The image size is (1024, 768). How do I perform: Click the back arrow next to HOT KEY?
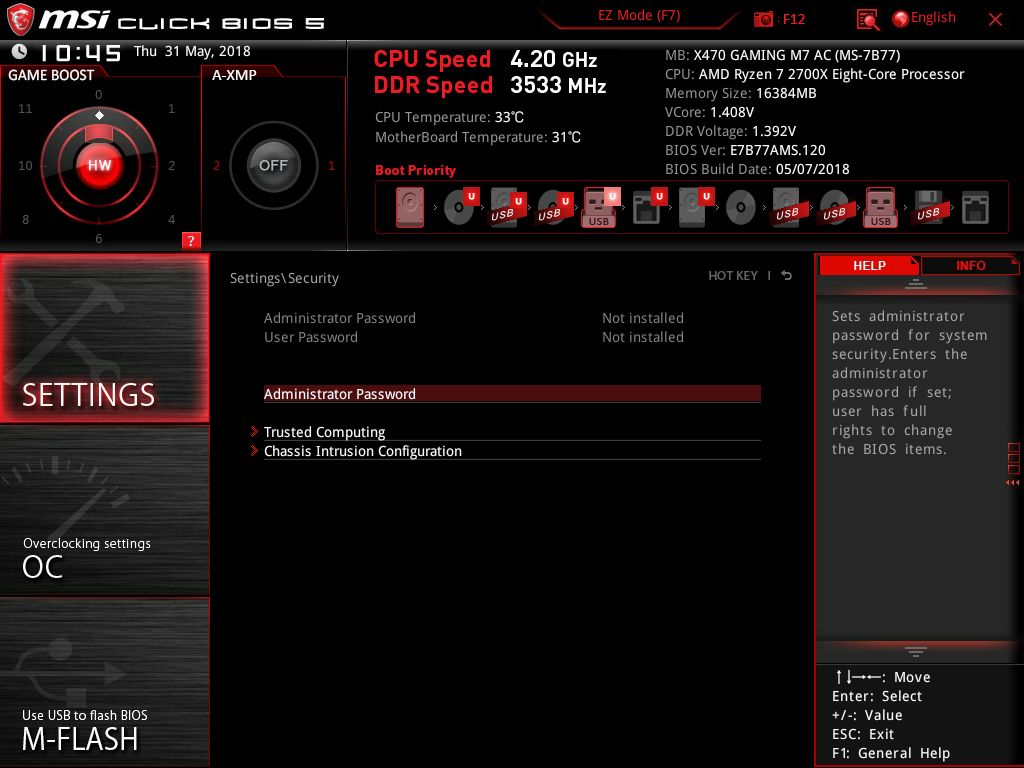[787, 276]
